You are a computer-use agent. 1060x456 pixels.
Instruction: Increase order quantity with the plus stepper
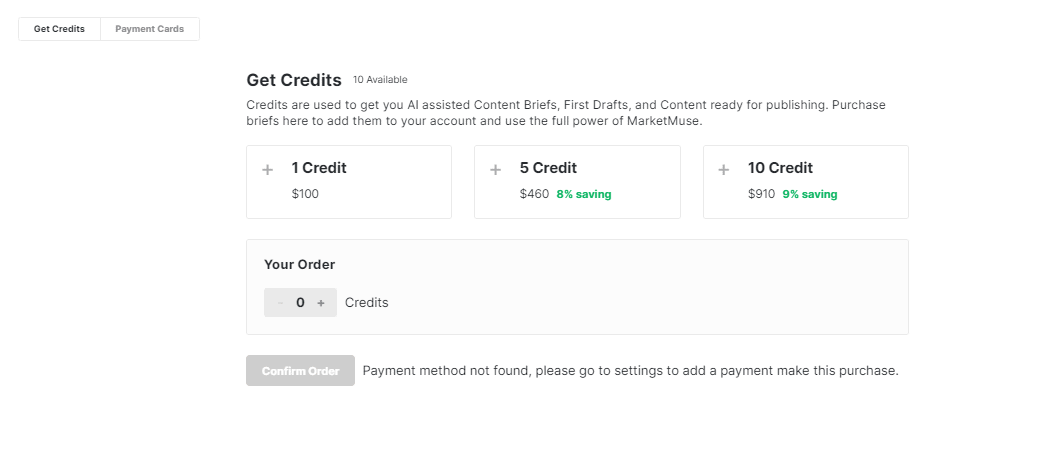coord(321,303)
